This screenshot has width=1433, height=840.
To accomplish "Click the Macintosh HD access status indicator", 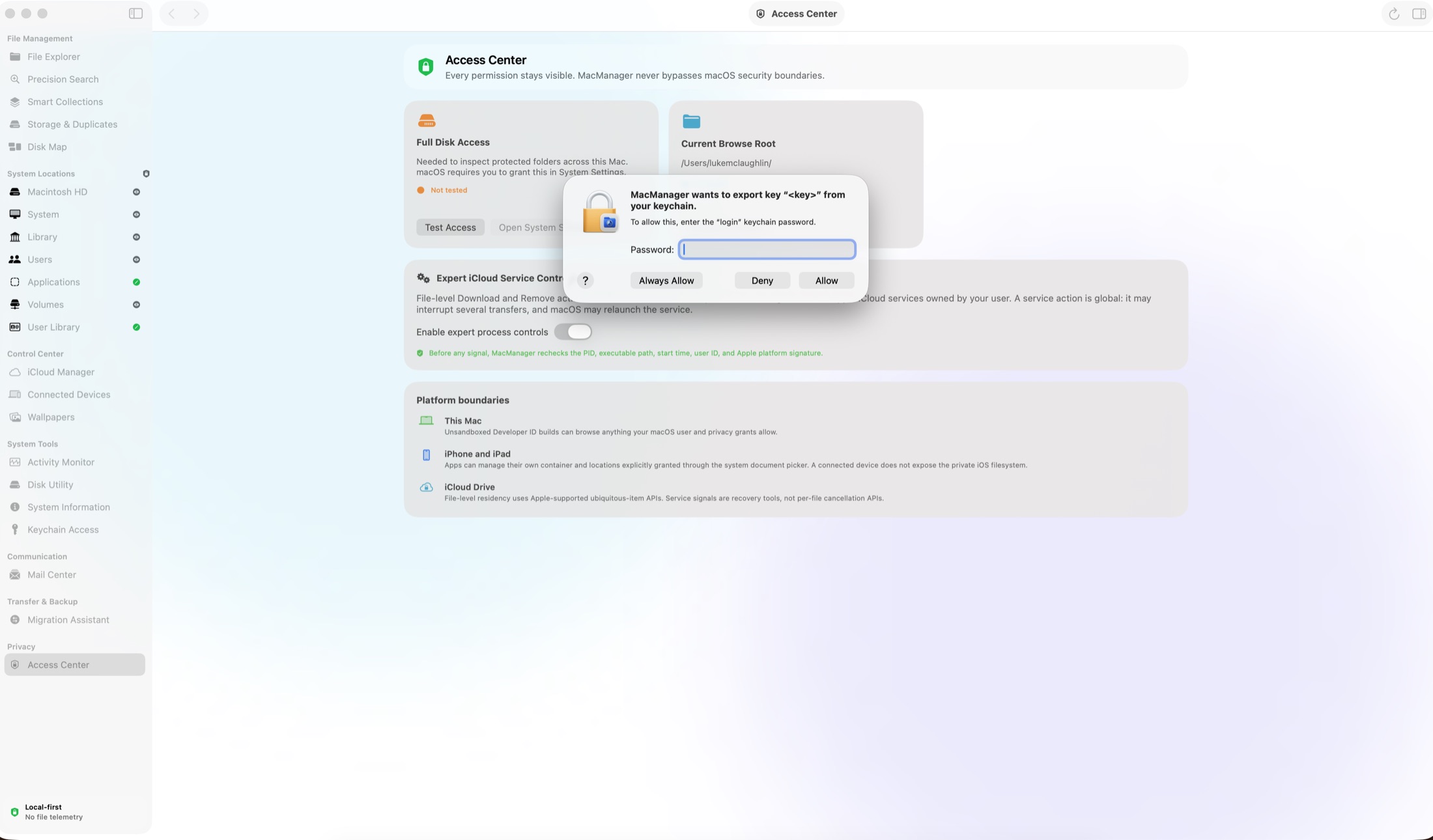I will pos(136,192).
